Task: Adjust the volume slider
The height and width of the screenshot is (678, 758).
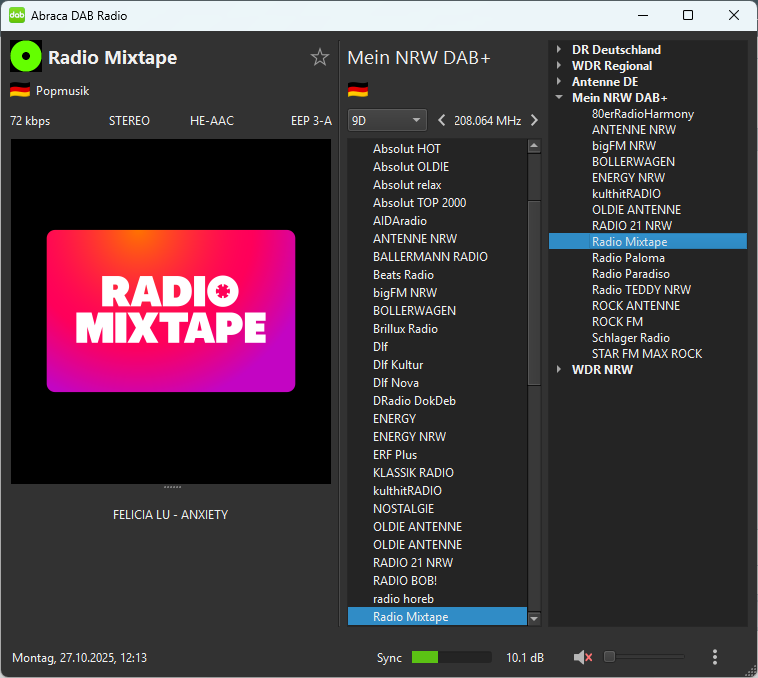Action: [x=644, y=657]
